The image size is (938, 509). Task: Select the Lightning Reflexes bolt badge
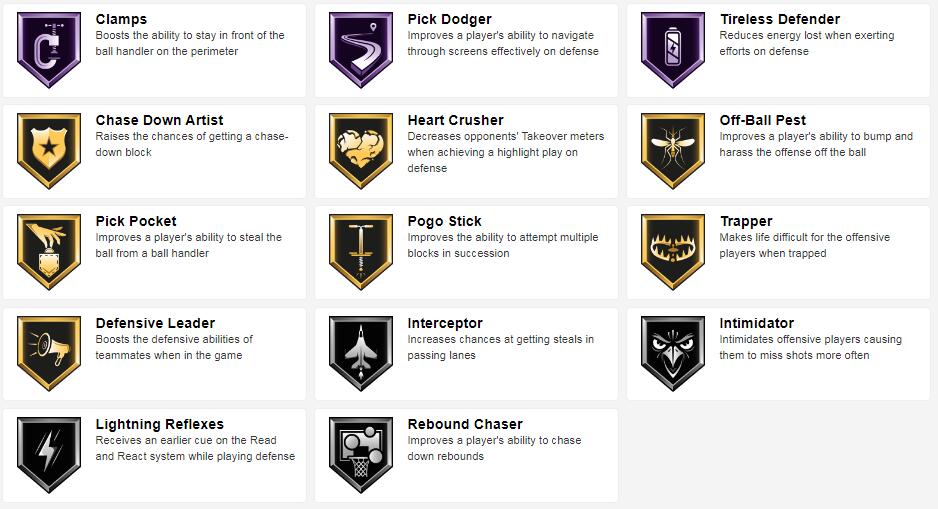49,455
